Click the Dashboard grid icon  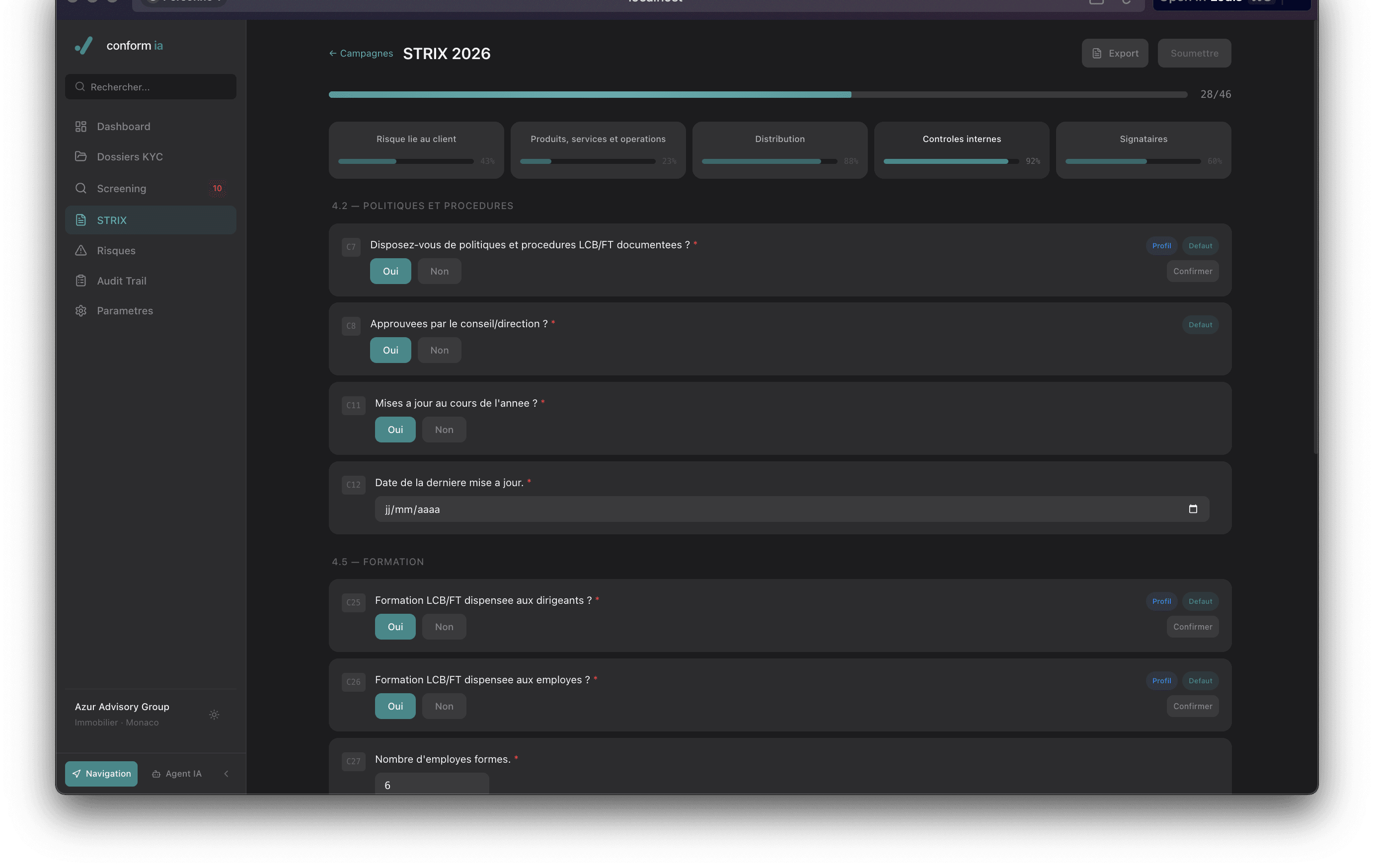(81, 127)
